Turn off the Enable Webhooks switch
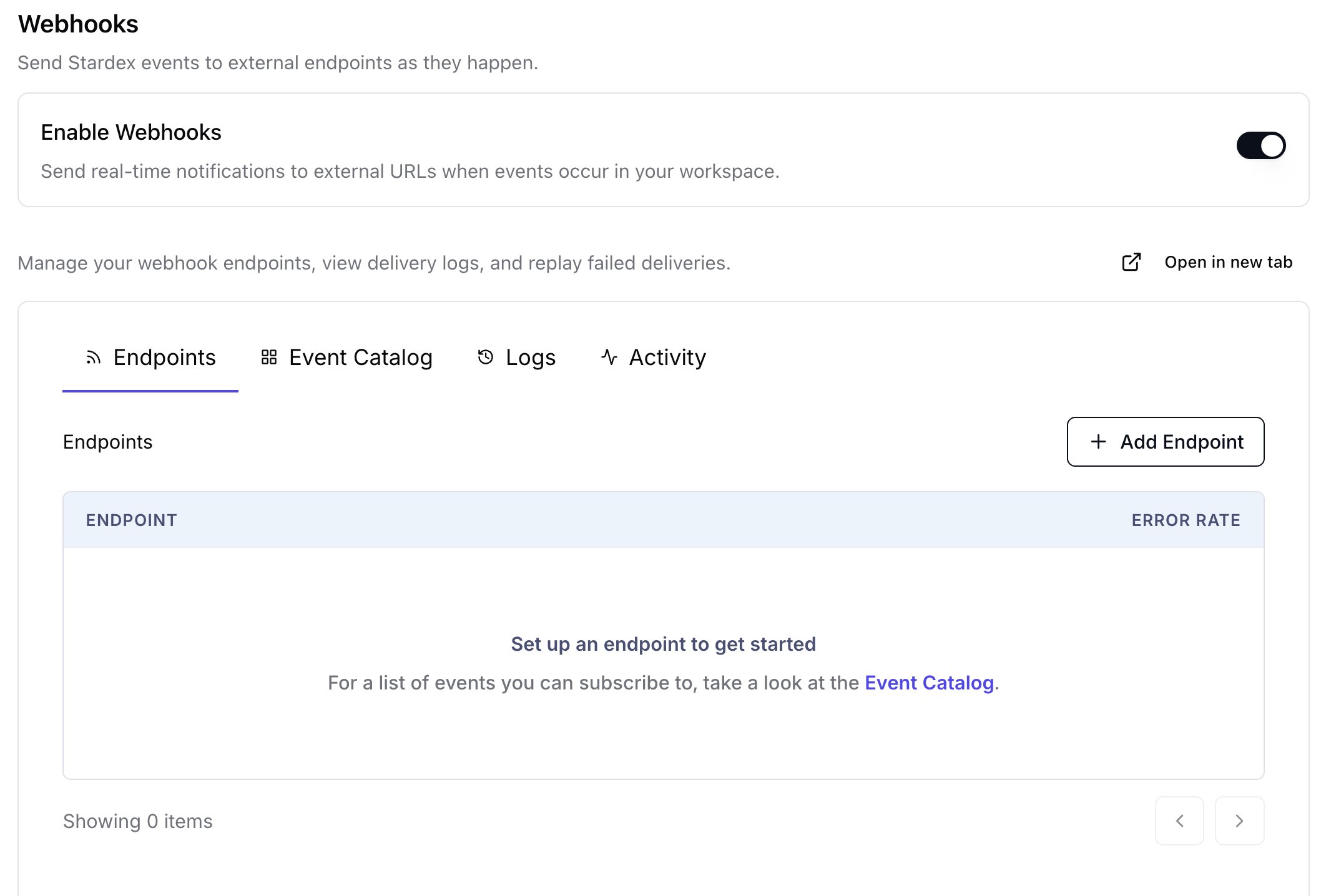This screenshot has height=896, width=1326. pos(1260,145)
